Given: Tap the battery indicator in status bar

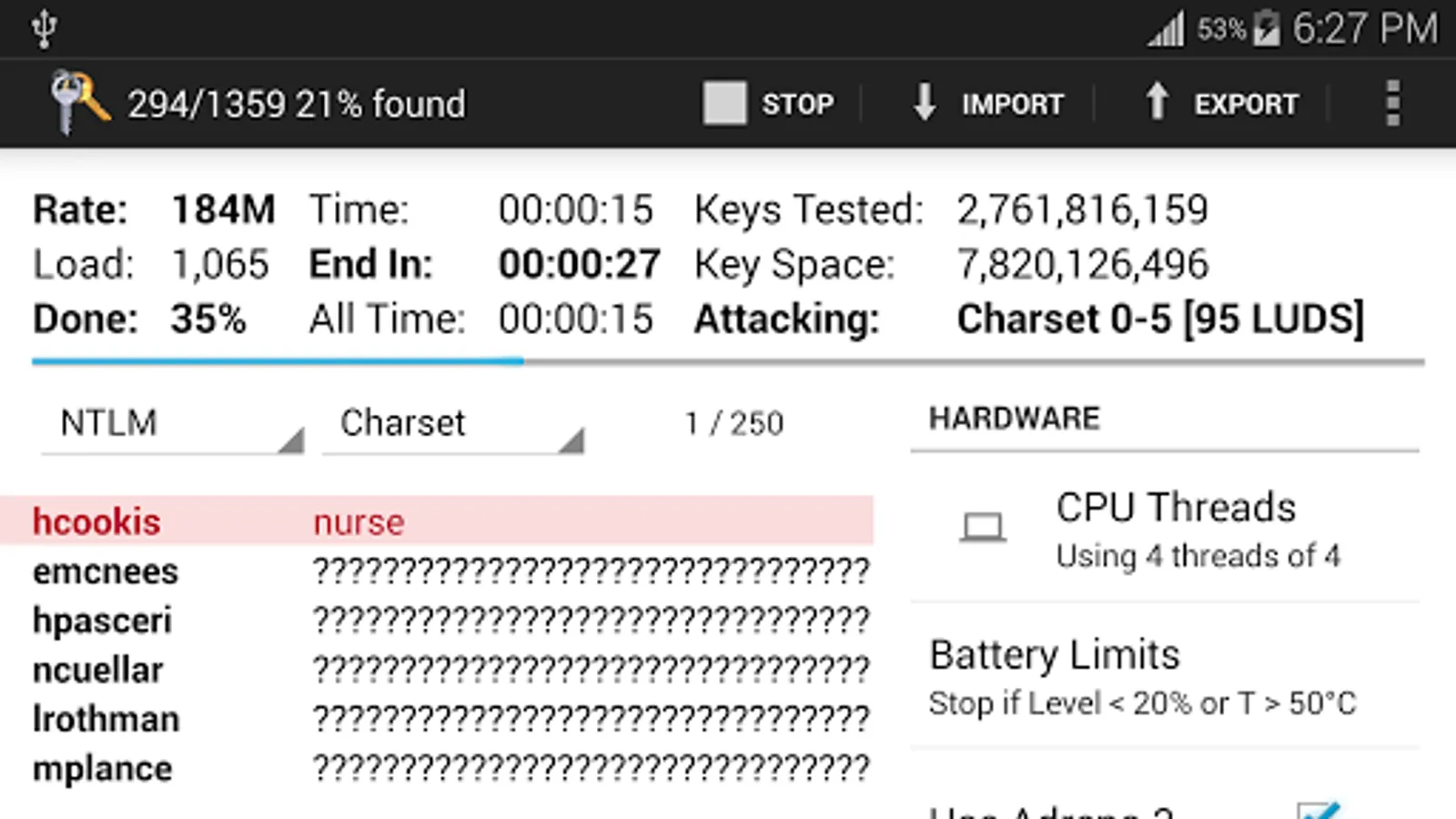Looking at the screenshot, I should pyautogui.click(x=1266, y=29).
